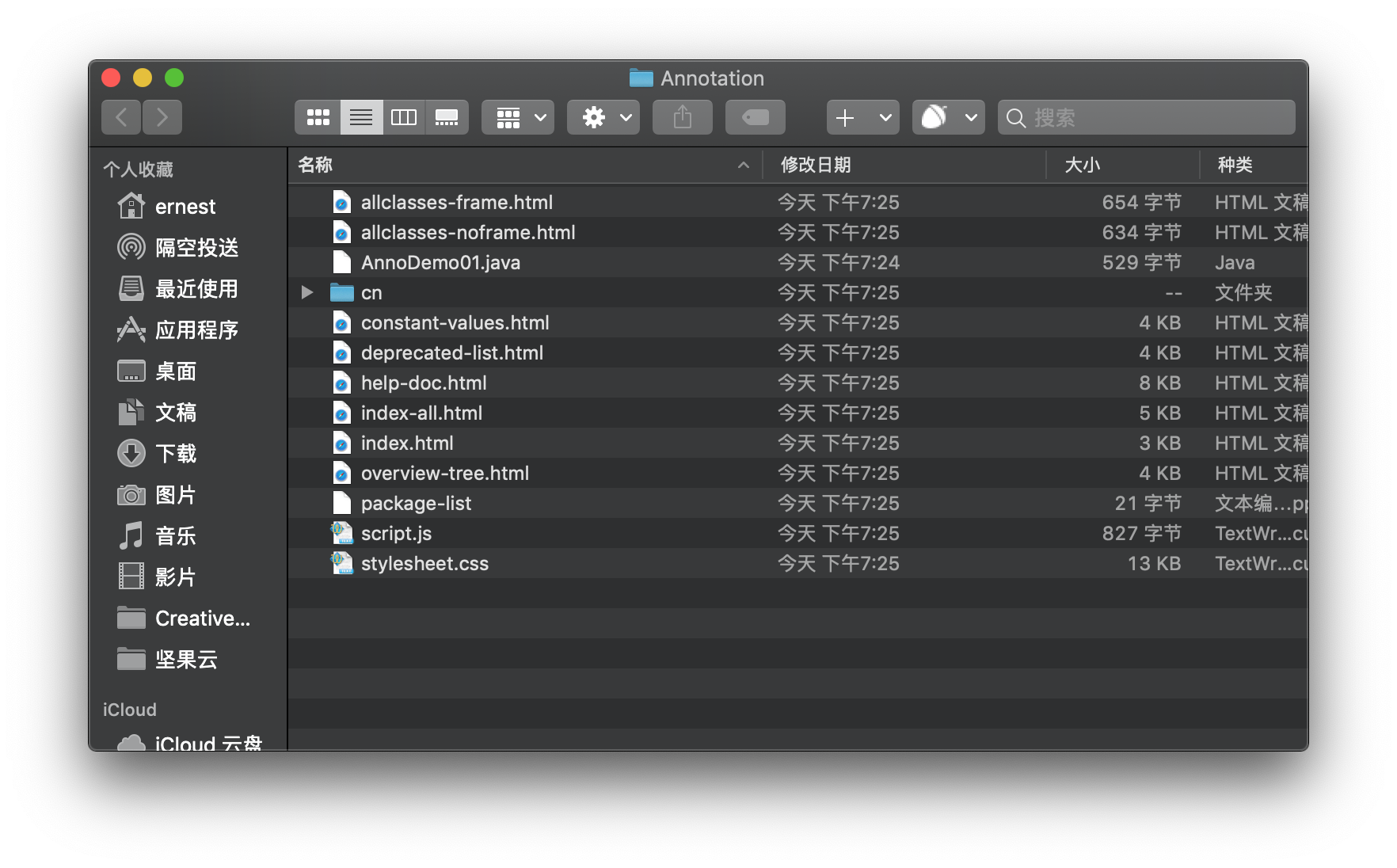The width and height of the screenshot is (1397, 868).
Task: Select index.html file
Action: coord(798,444)
